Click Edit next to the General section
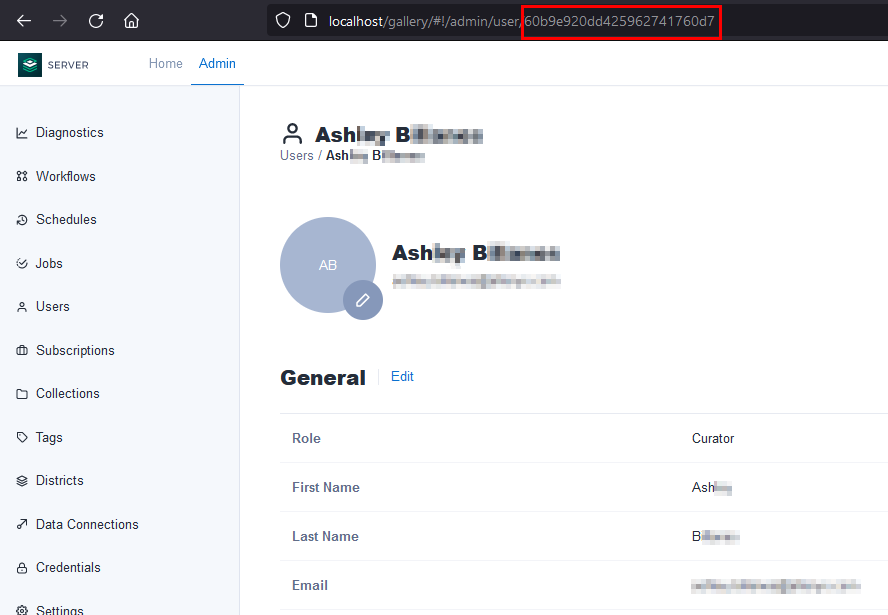Screen dimensions: 888x615 [402, 376]
